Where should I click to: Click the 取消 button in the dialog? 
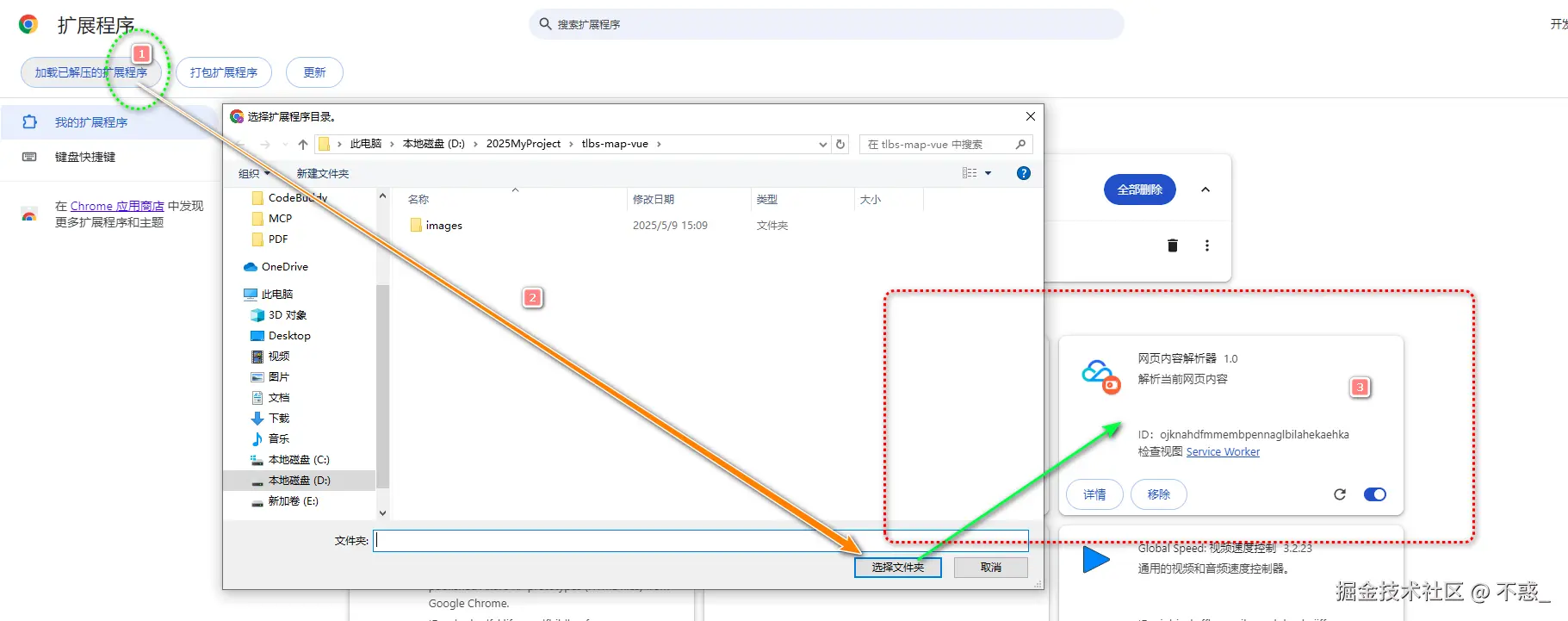click(991, 567)
